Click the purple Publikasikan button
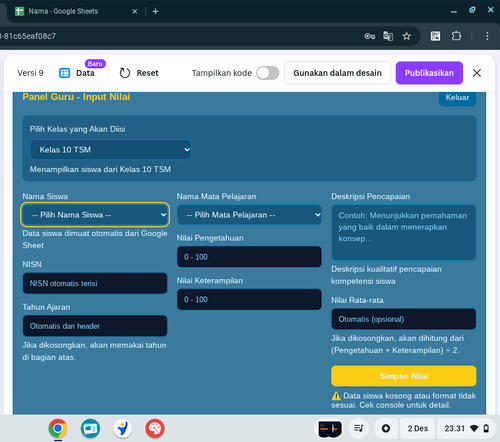The height and width of the screenshot is (442, 500). 429,73
